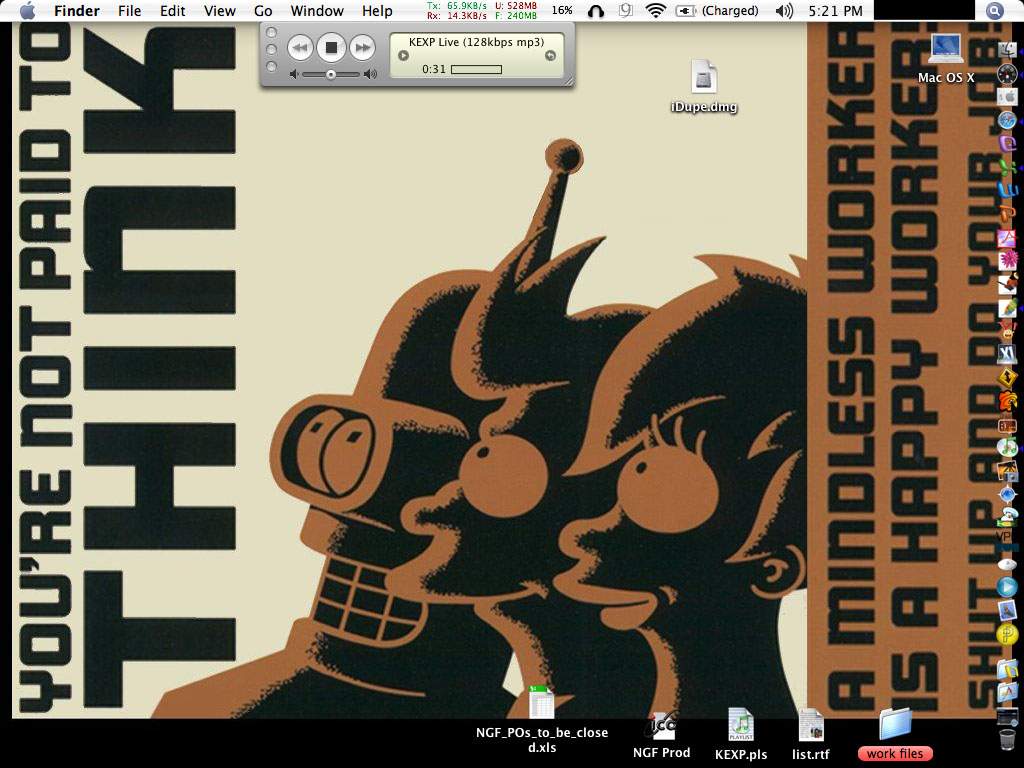
Task: Click the 16% indicator in menu bar
Action: (562, 11)
